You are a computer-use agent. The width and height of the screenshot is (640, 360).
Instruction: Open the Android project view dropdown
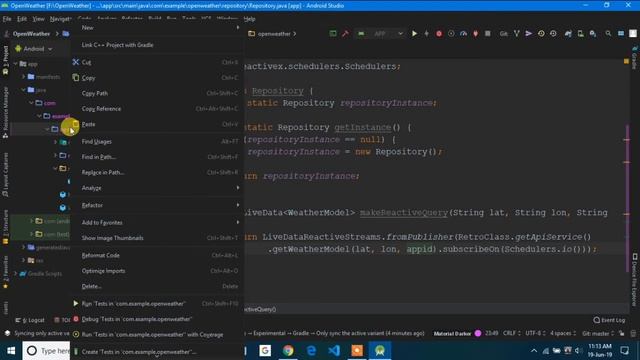(x=33, y=49)
